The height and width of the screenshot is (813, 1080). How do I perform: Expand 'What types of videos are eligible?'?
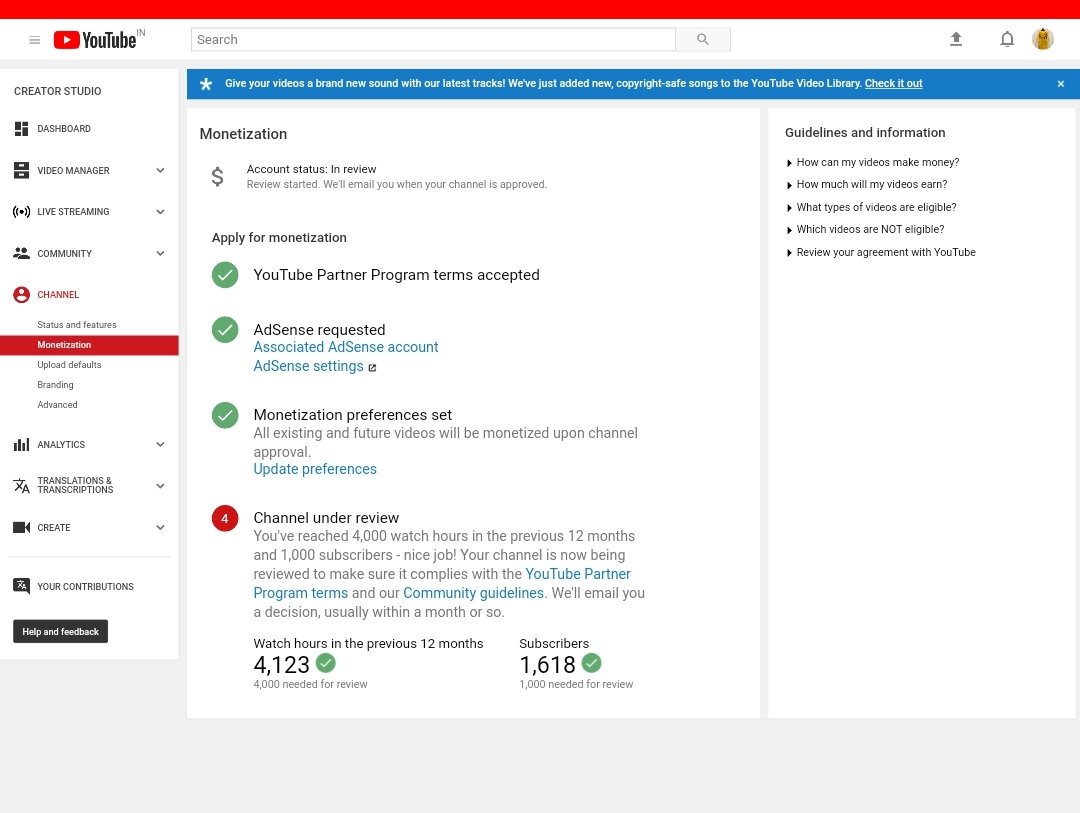tap(871, 207)
